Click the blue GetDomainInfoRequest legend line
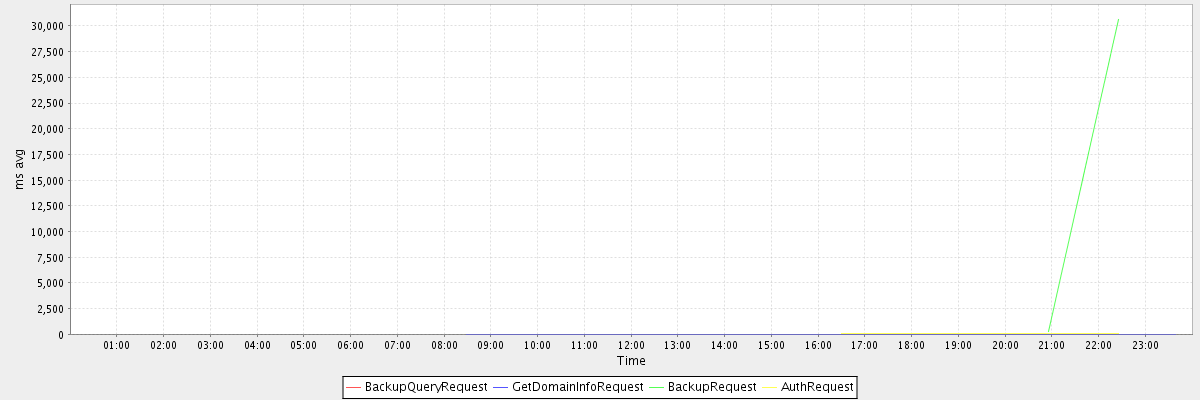1200x400 pixels. pyautogui.click(x=501, y=386)
